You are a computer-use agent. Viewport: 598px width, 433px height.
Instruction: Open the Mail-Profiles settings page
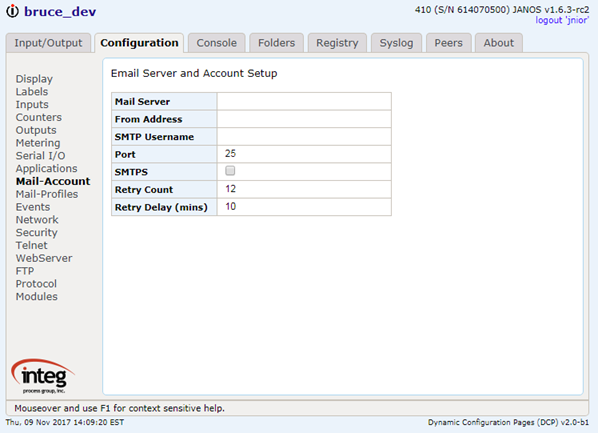[47, 194]
